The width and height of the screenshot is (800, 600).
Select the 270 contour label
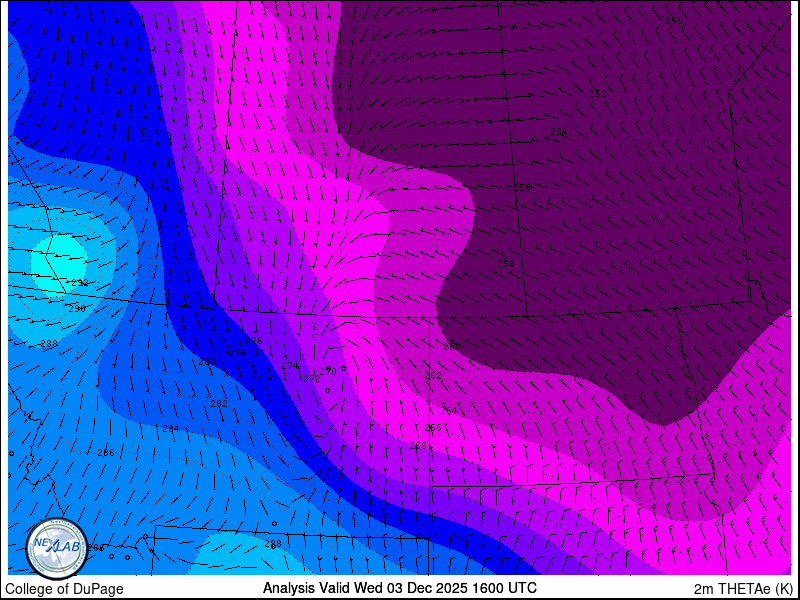pos(328,371)
